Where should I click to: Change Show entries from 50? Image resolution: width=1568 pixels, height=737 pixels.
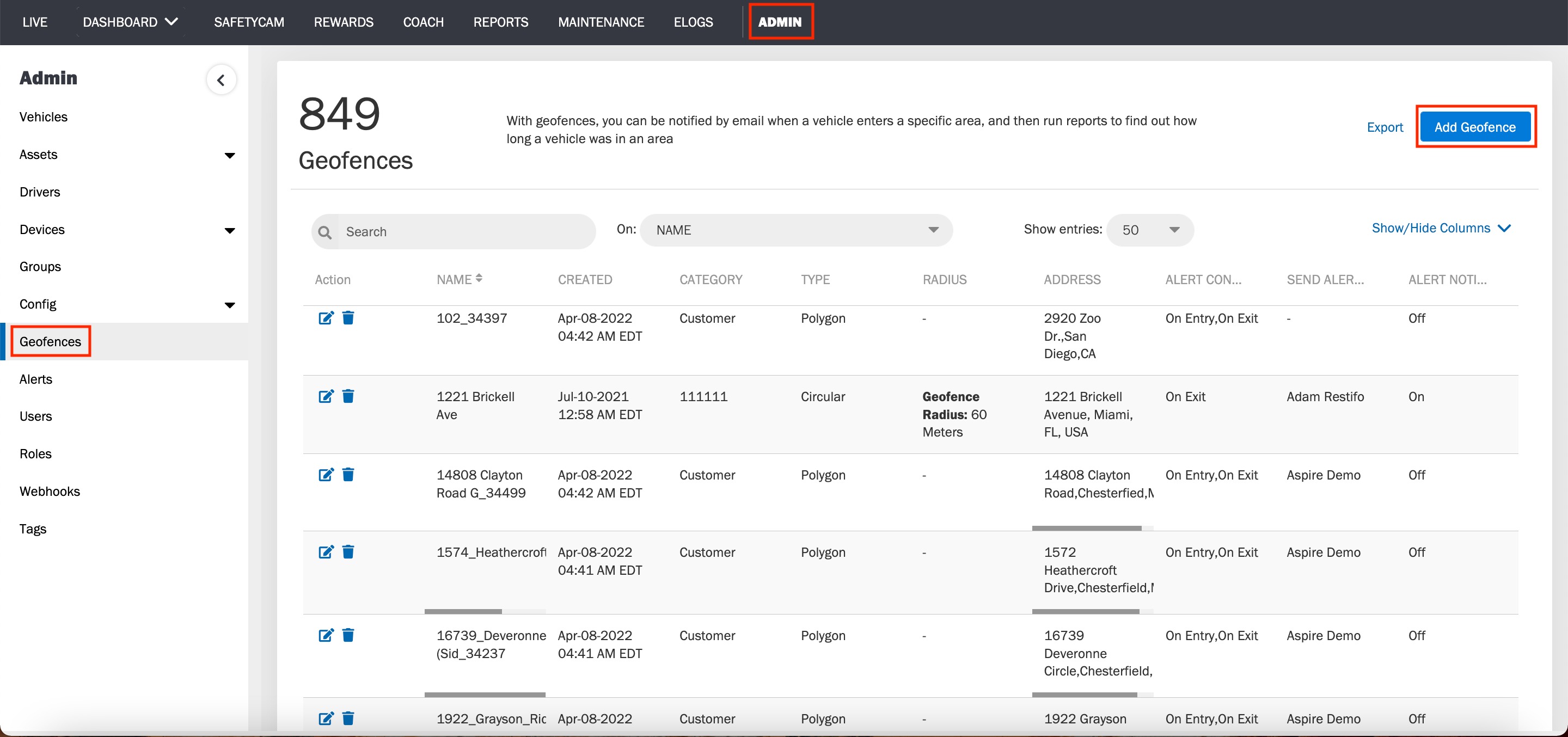pos(1150,230)
